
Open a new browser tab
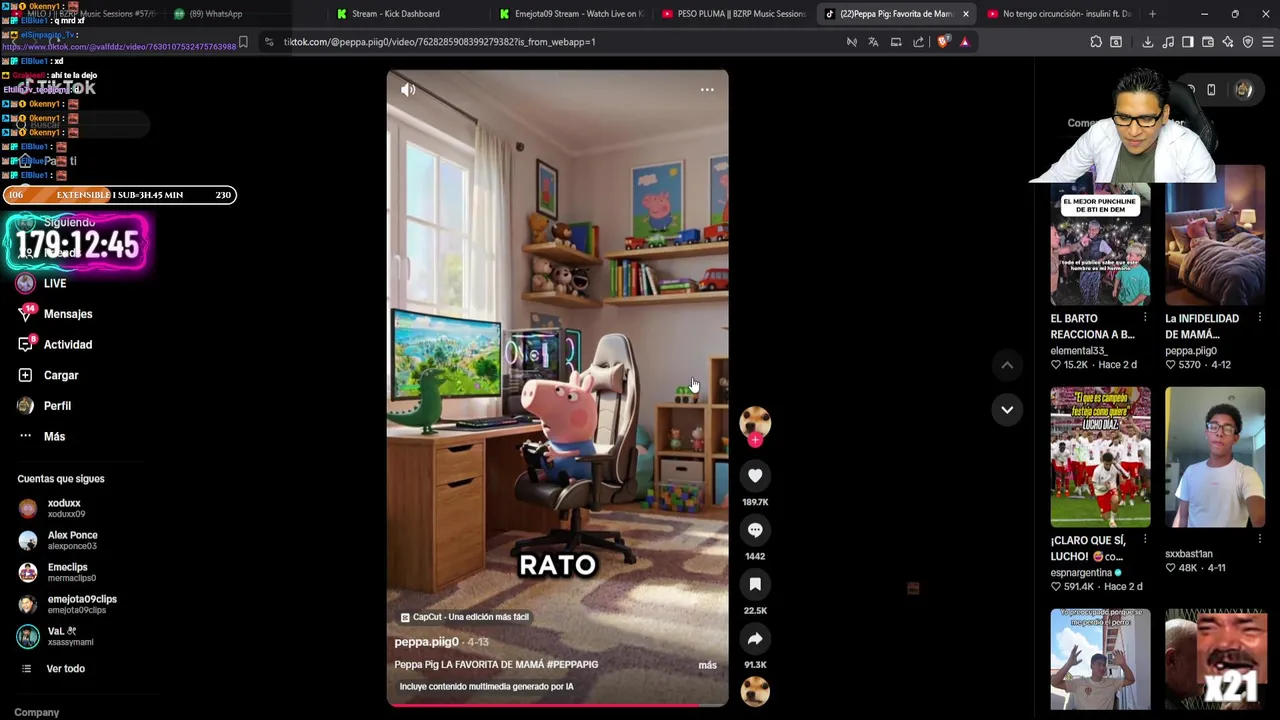[x=1152, y=14]
